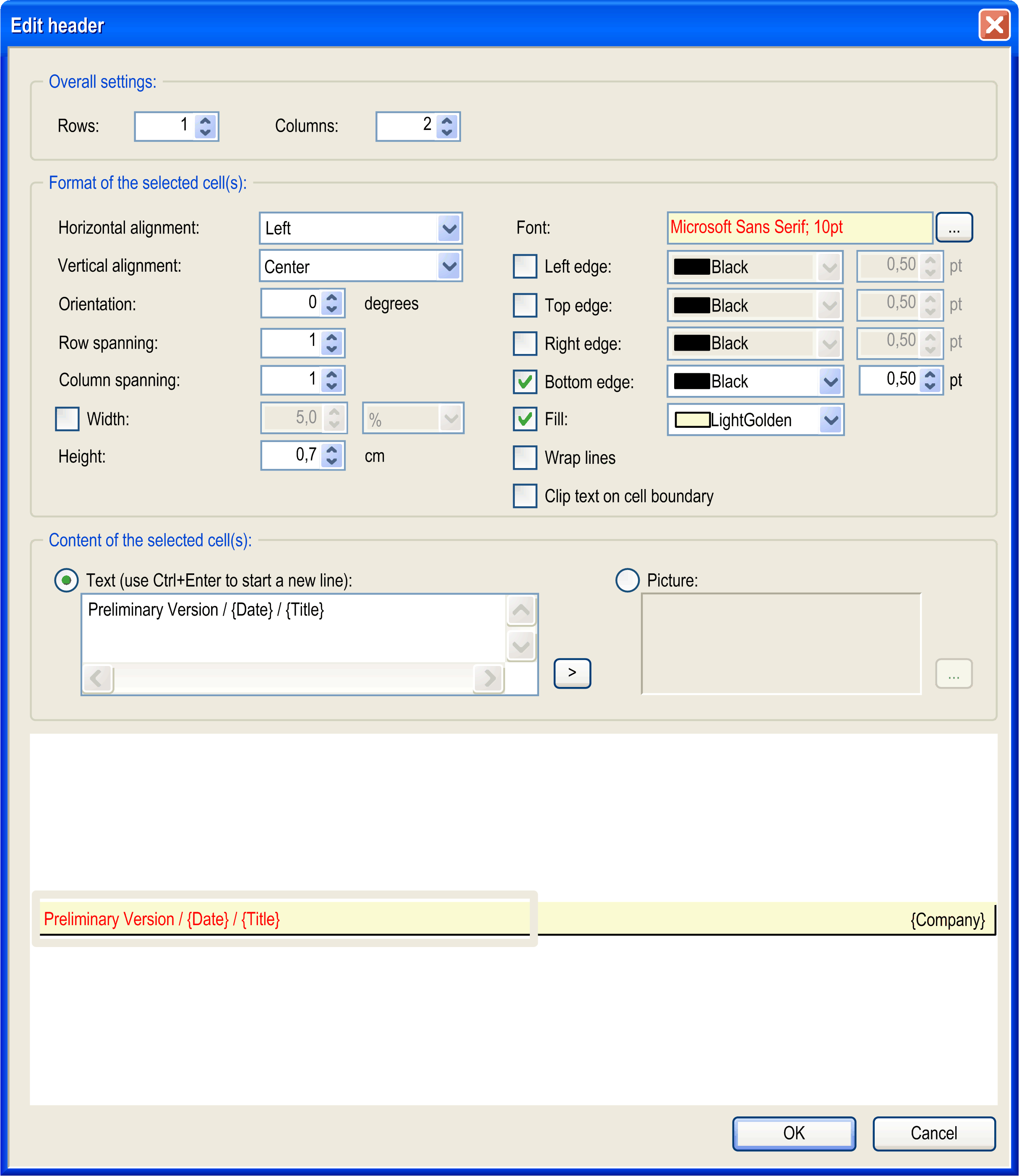The height and width of the screenshot is (1176, 1019).
Task: Select the Text content radio button
Action: 67,580
